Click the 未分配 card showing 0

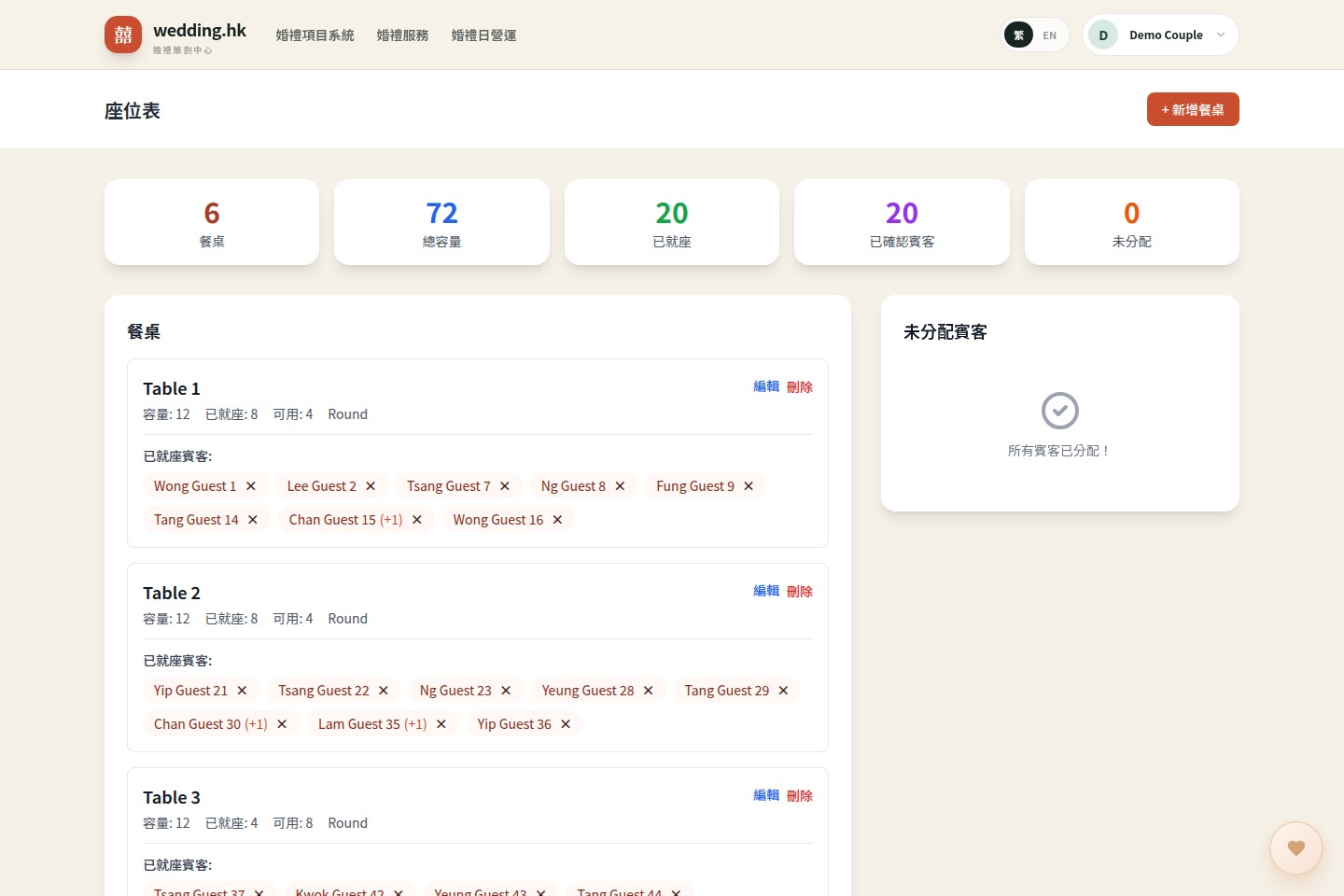(1132, 222)
